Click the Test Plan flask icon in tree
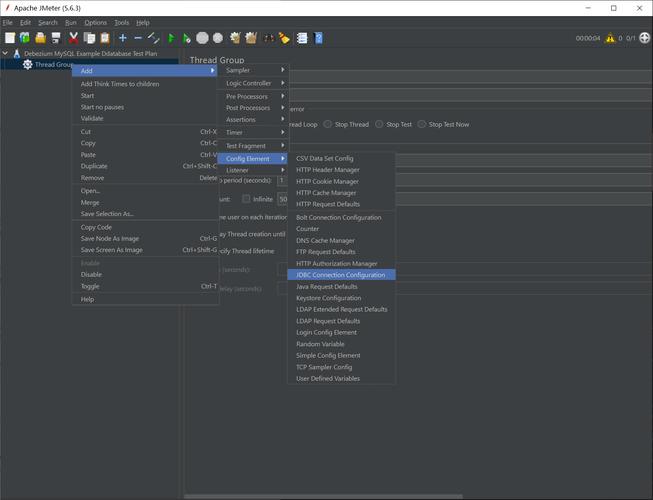This screenshot has width=653, height=500. pyautogui.click(x=17, y=54)
